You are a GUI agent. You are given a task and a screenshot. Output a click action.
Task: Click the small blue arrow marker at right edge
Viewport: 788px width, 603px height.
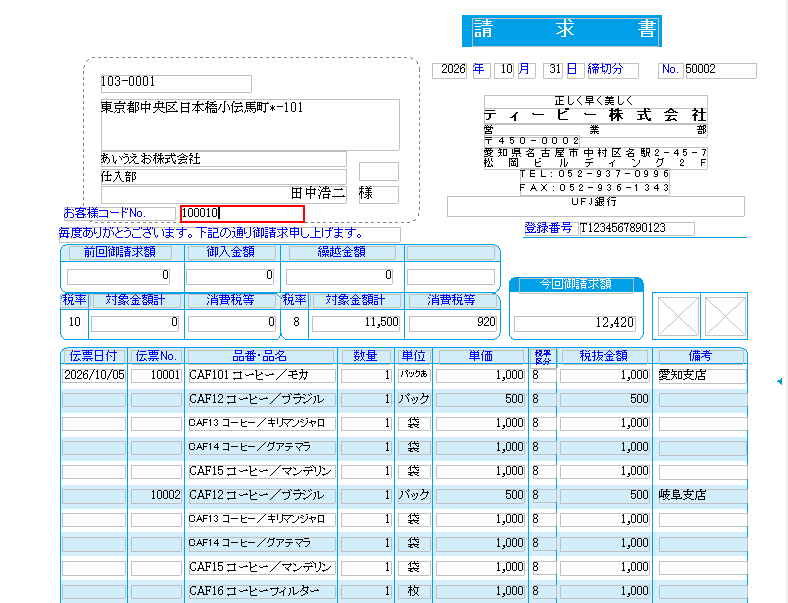tap(779, 382)
